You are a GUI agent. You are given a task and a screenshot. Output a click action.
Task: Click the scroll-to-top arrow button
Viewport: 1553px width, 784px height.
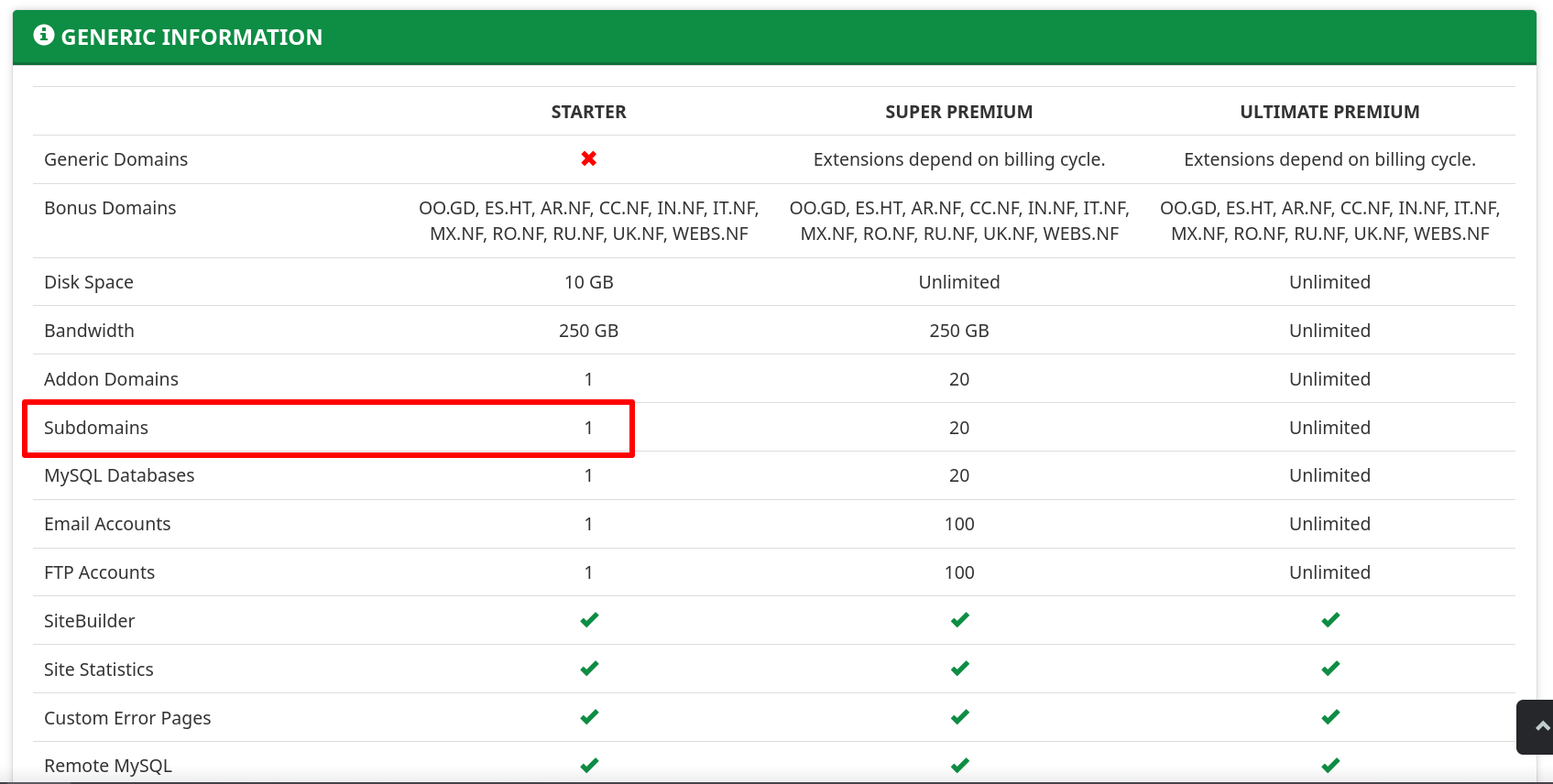pyautogui.click(x=1540, y=726)
